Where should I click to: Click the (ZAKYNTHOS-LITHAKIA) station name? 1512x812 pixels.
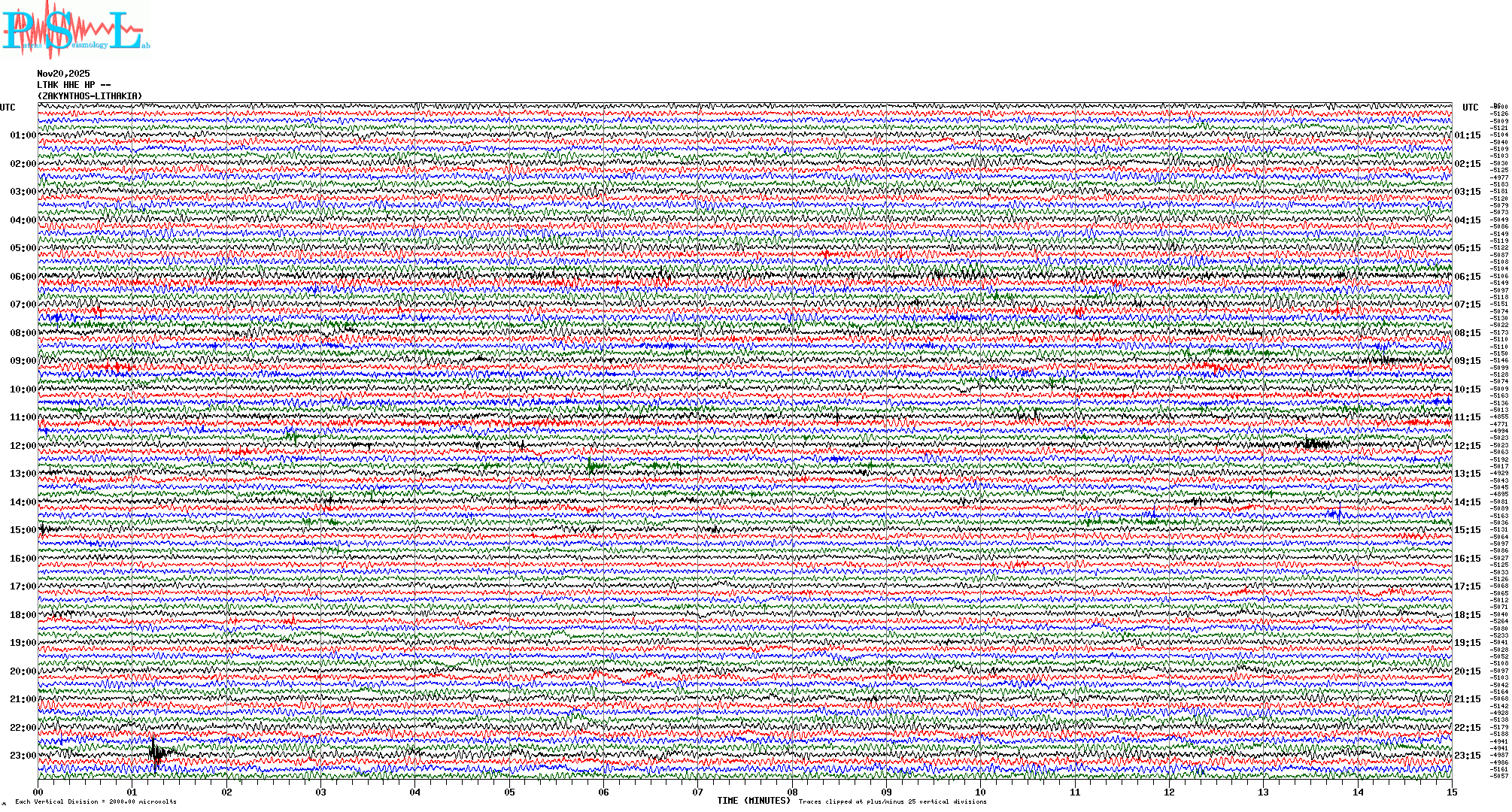tap(90, 96)
